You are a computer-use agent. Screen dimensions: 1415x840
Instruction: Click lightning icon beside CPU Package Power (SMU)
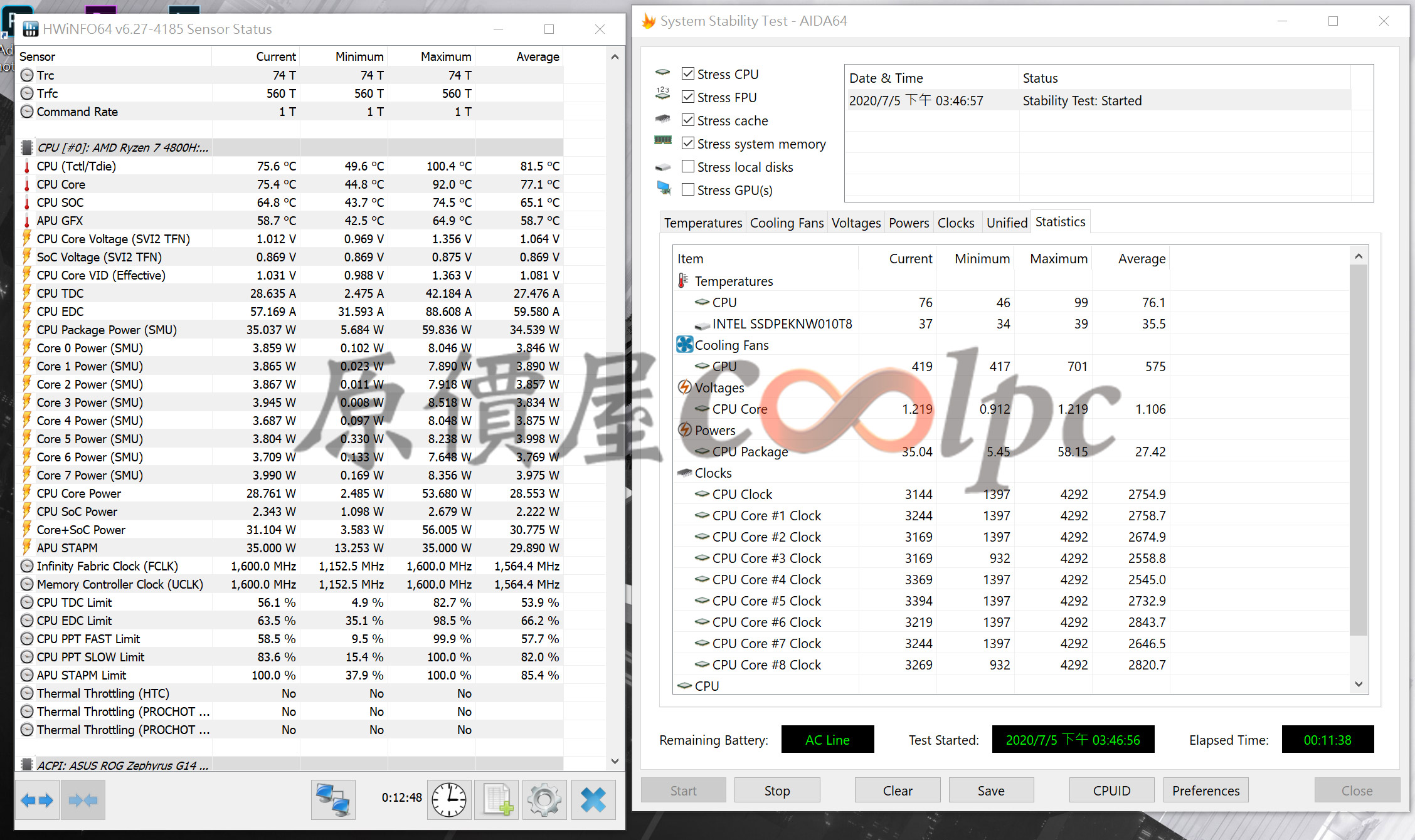27,329
